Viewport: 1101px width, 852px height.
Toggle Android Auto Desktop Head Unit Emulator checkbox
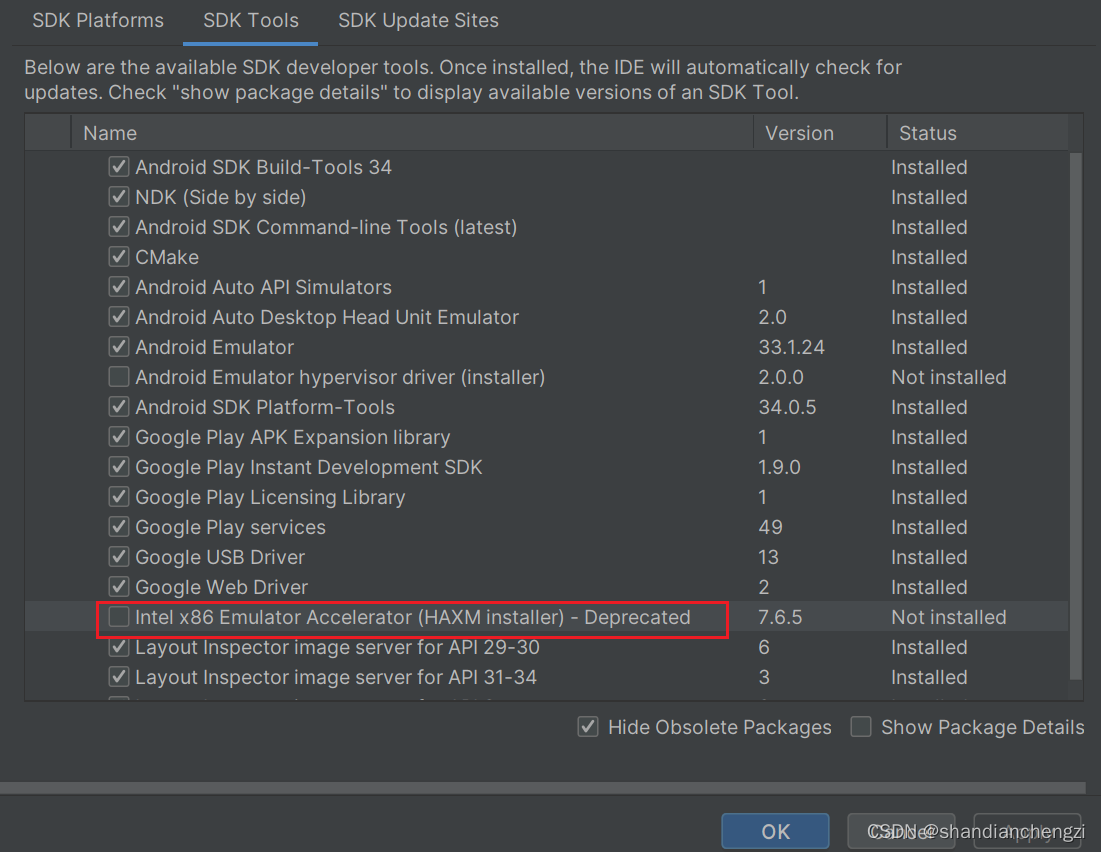[x=119, y=317]
